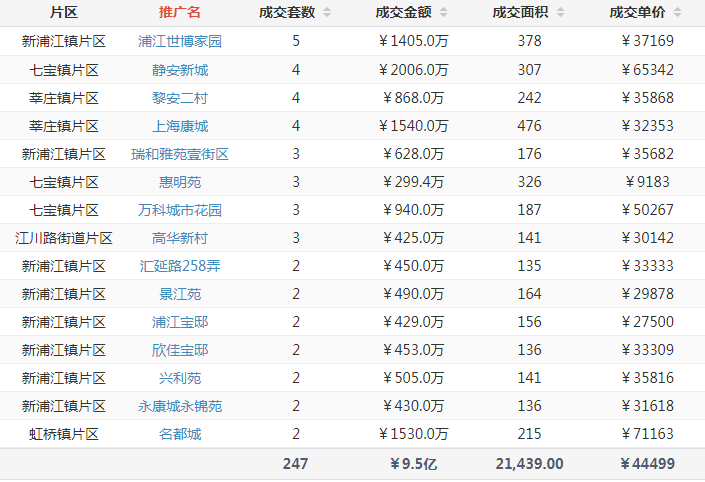This screenshot has height=482, width=705.
Task: Select 七宝镇片区 in 静安新城 row
Action: coord(63,70)
